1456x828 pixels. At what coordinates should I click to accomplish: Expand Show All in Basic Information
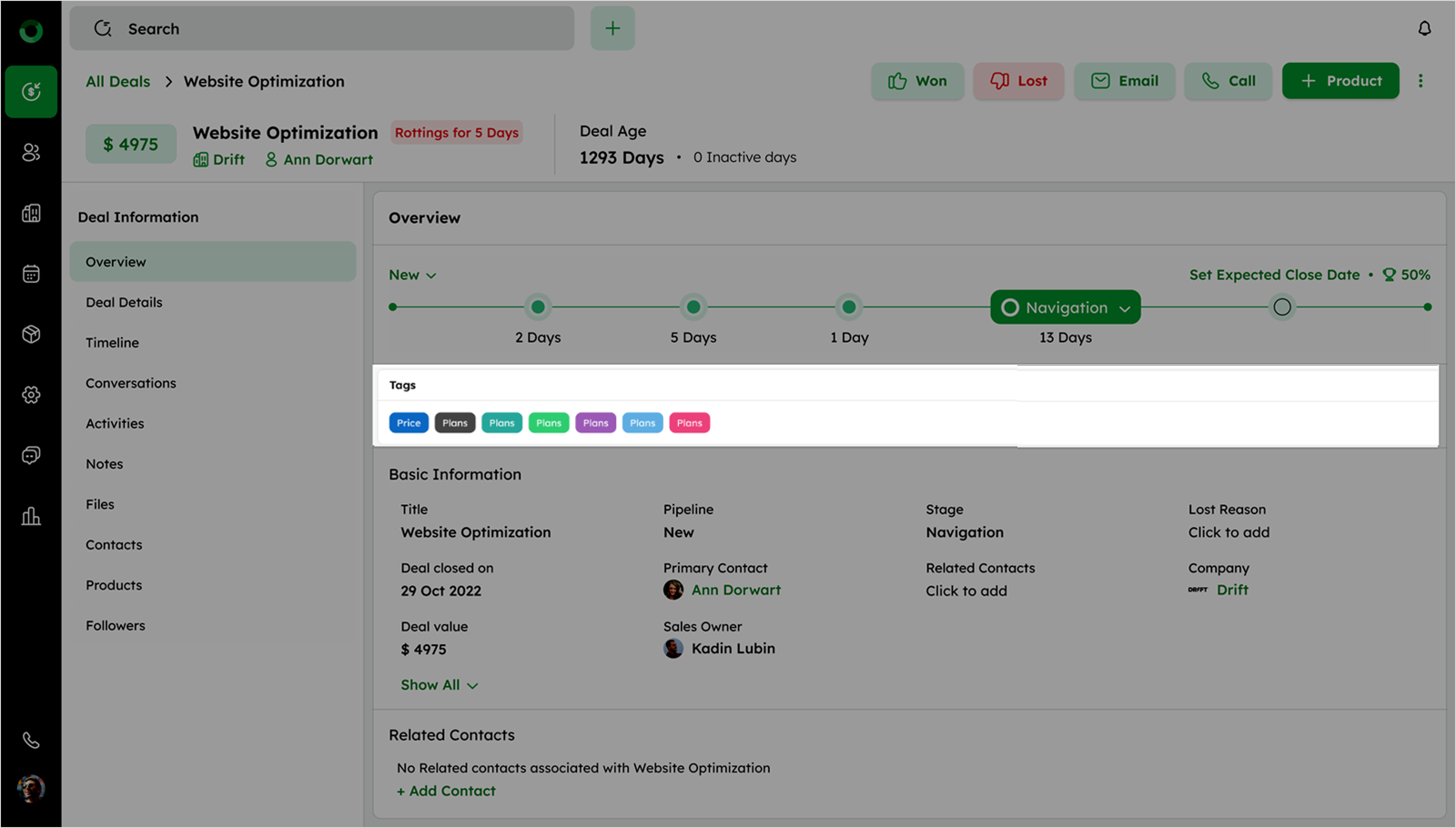point(439,685)
